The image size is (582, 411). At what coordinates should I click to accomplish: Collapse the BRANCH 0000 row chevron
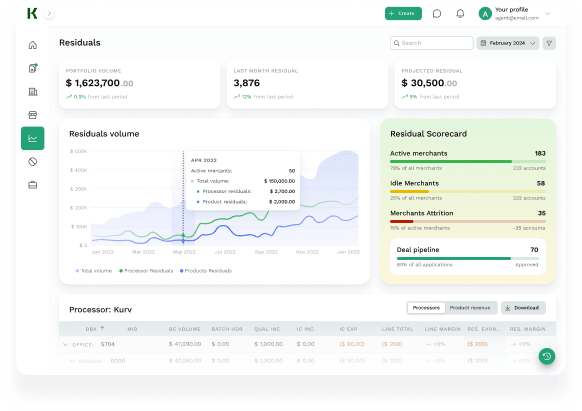pos(72,361)
